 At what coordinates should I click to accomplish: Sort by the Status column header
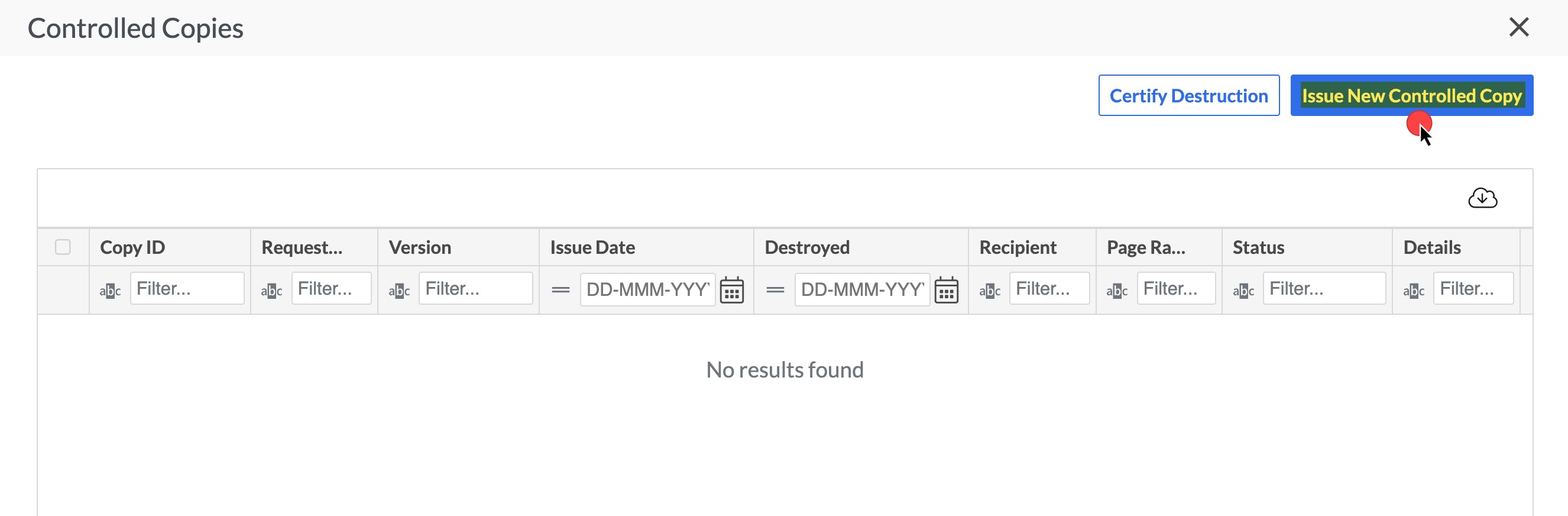[1259, 247]
